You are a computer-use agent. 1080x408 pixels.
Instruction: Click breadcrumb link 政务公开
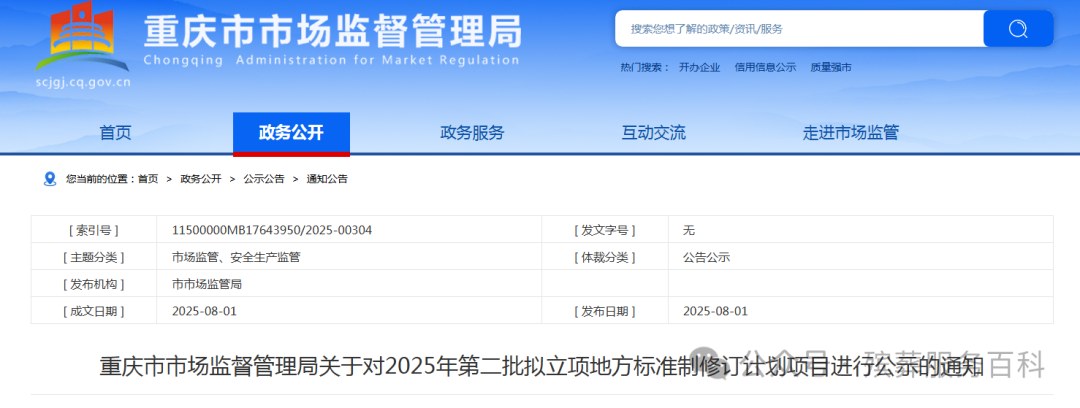point(201,179)
